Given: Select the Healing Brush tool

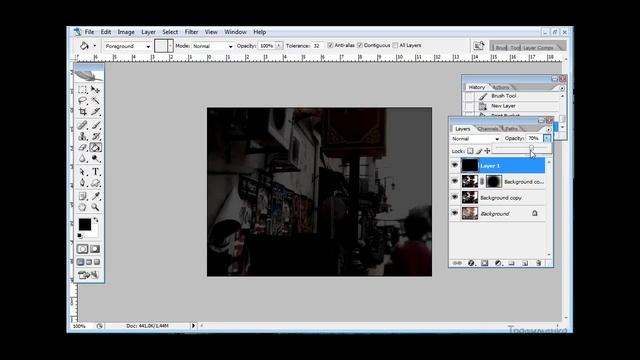Looking at the screenshot, I should coord(82,125).
